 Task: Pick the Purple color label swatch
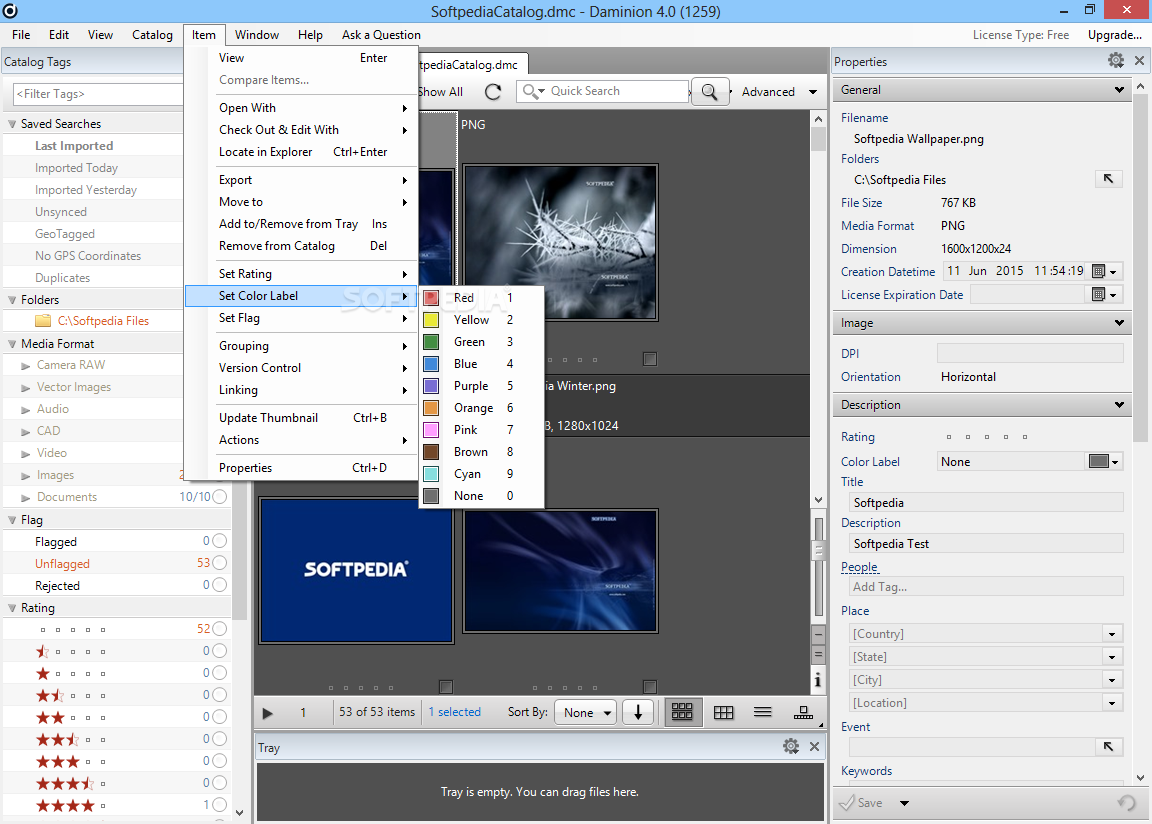pyautogui.click(x=431, y=386)
